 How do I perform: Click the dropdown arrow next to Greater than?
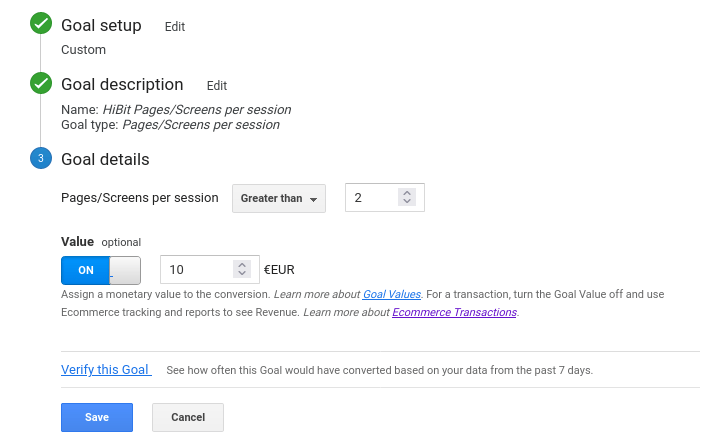point(313,199)
